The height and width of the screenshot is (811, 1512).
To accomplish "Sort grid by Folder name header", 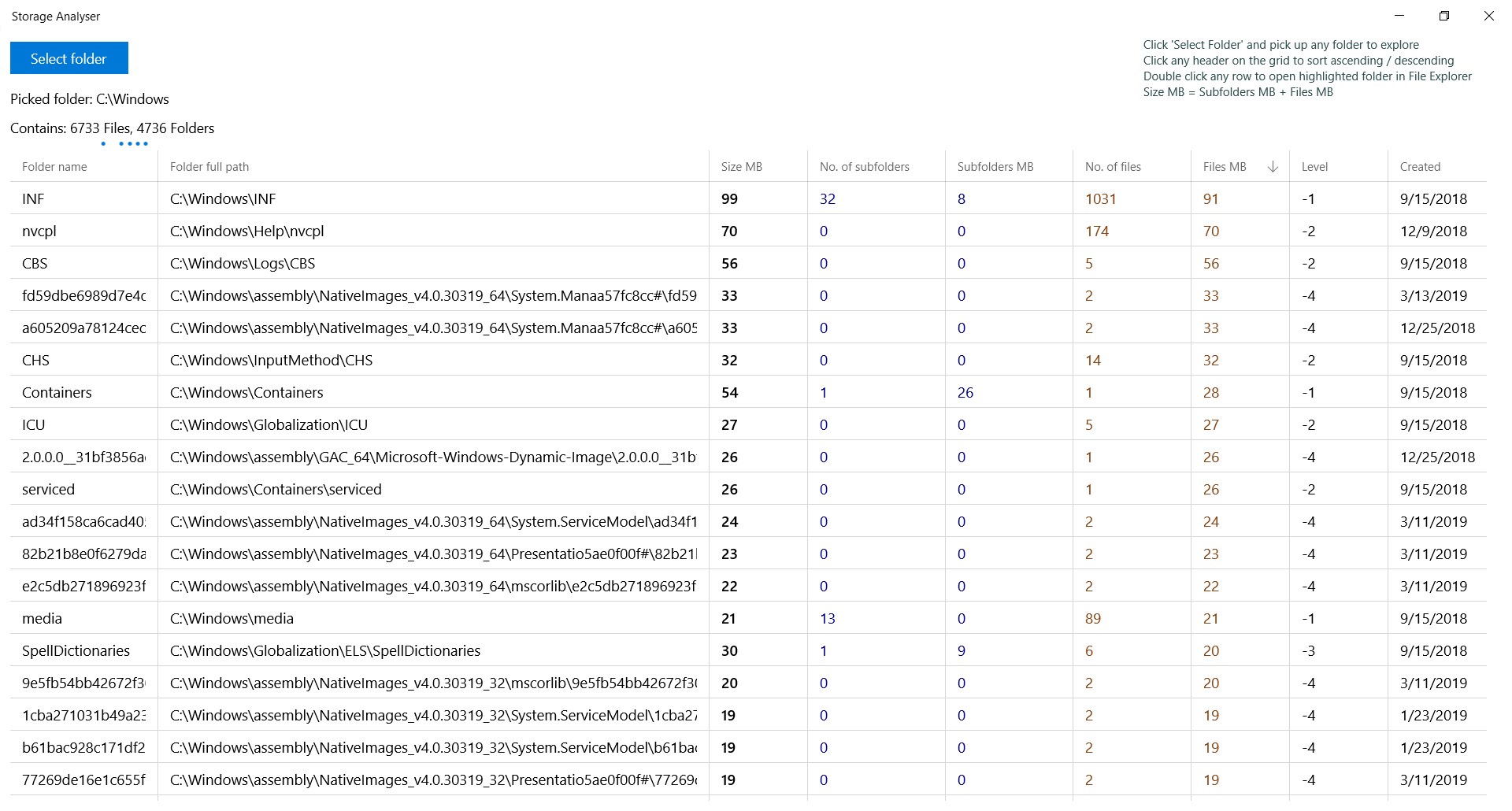I will tap(54, 167).
